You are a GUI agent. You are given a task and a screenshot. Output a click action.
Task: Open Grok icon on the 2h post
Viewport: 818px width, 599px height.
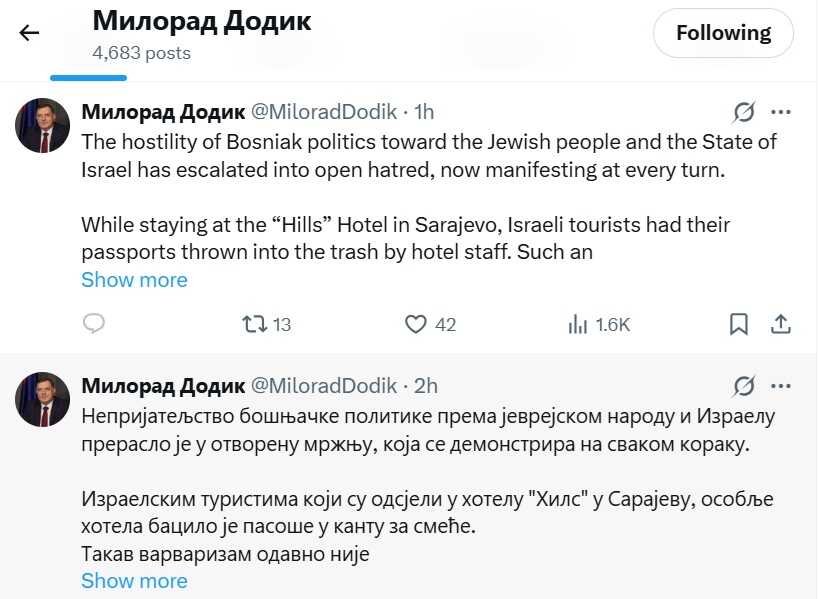[743, 386]
